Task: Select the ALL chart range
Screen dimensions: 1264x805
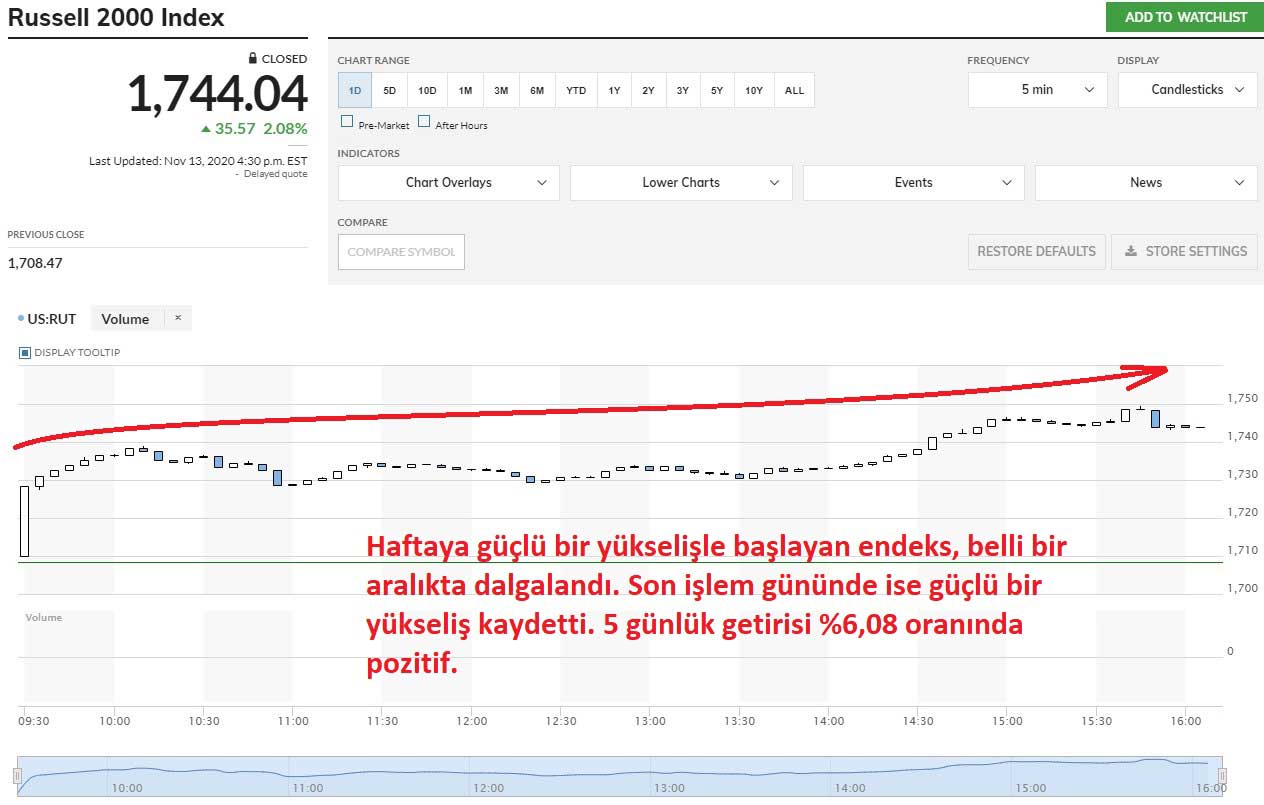Action: click(x=794, y=90)
